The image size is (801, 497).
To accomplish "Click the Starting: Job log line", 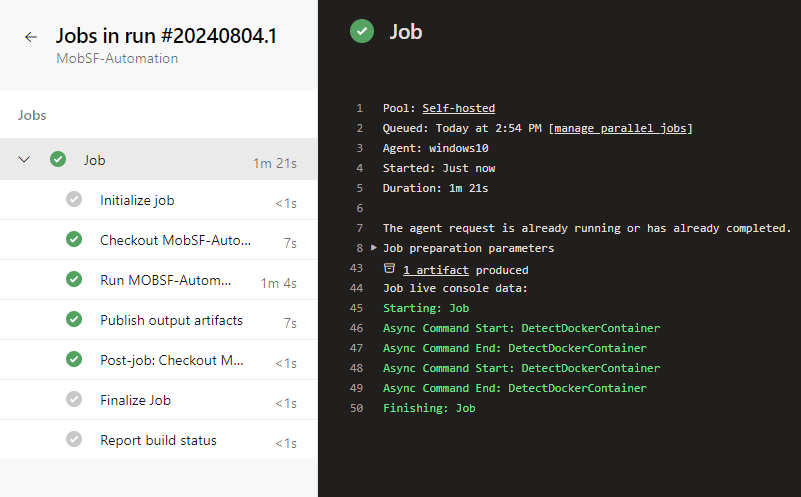I will [426, 308].
